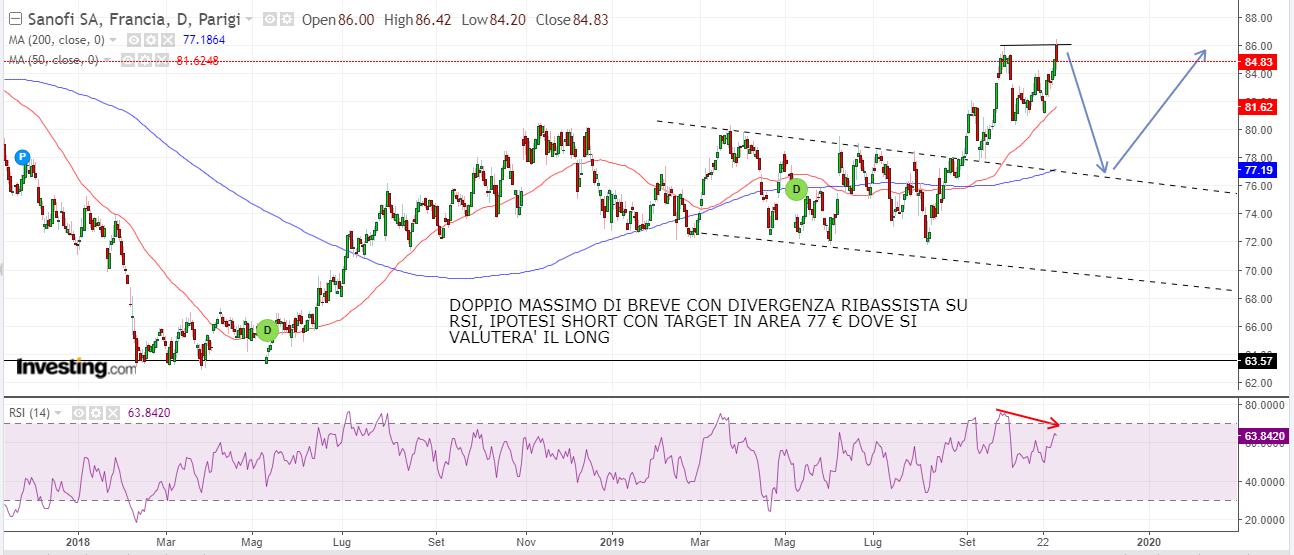Click the Nov label on the time axis
1294x555 pixels.
pos(526,541)
